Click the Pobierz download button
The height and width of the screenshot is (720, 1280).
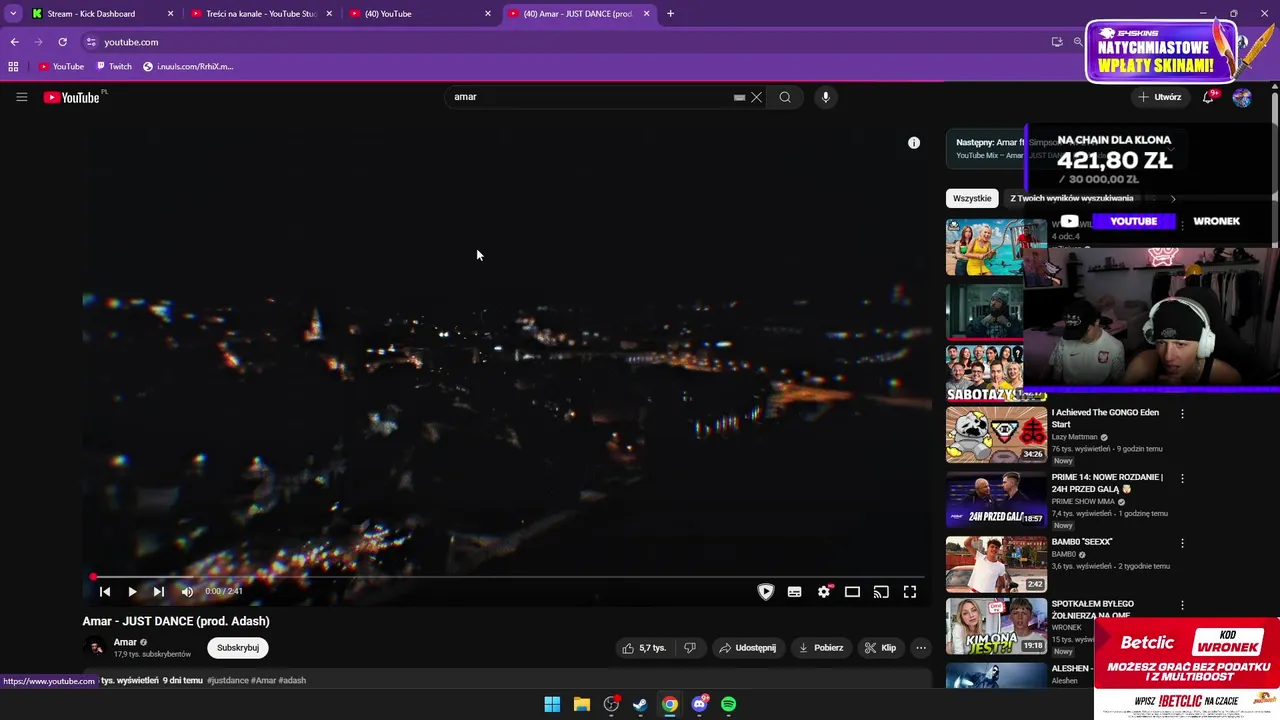(x=820, y=648)
